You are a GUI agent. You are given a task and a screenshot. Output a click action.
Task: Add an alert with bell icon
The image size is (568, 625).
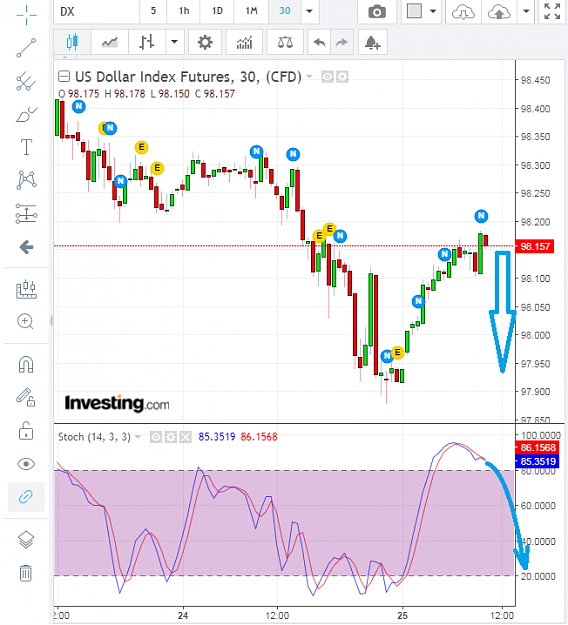click(x=372, y=42)
